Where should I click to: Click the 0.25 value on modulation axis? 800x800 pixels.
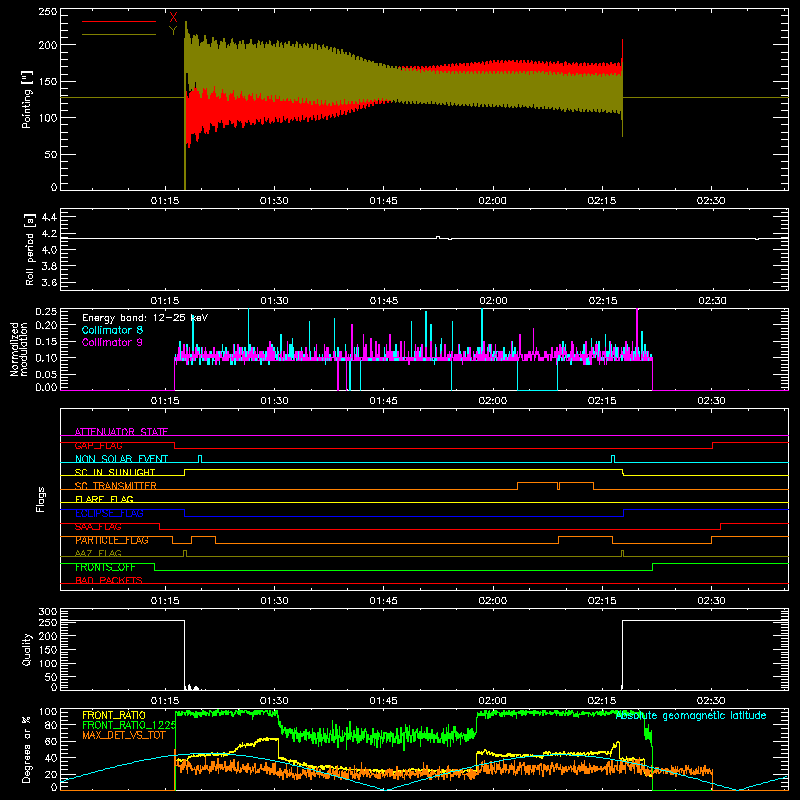pyautogui.click(x=46, y=312)
